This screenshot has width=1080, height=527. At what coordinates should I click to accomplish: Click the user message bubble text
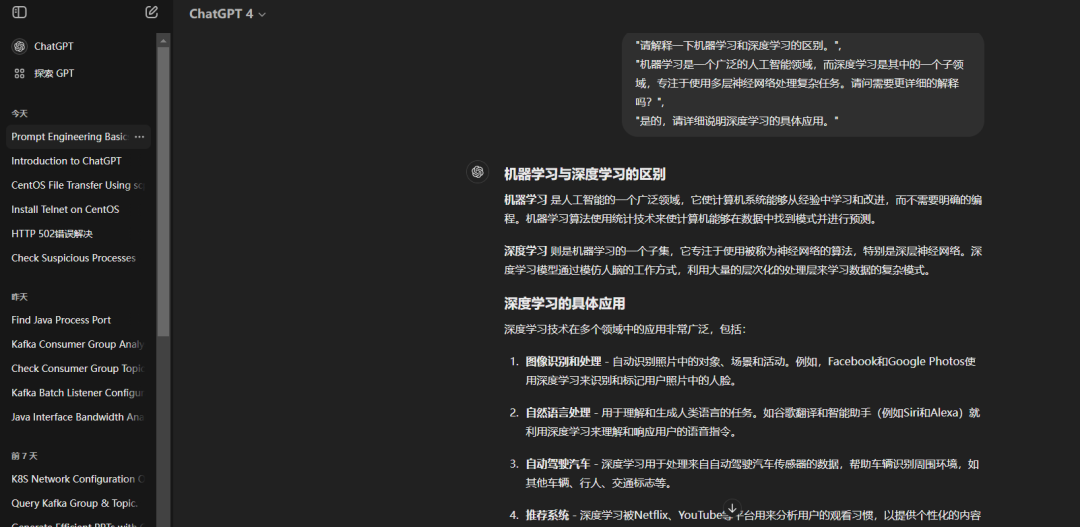(802, 83)
